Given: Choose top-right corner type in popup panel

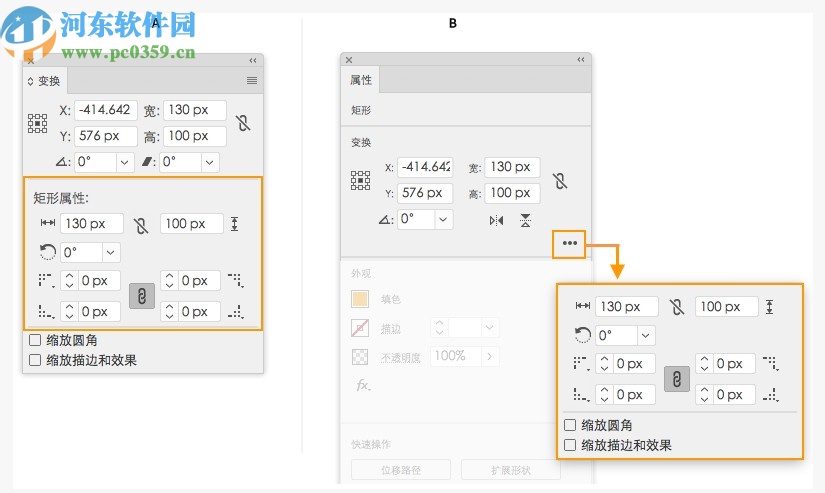Looking at the screenshot, I should tap(771, 364).
